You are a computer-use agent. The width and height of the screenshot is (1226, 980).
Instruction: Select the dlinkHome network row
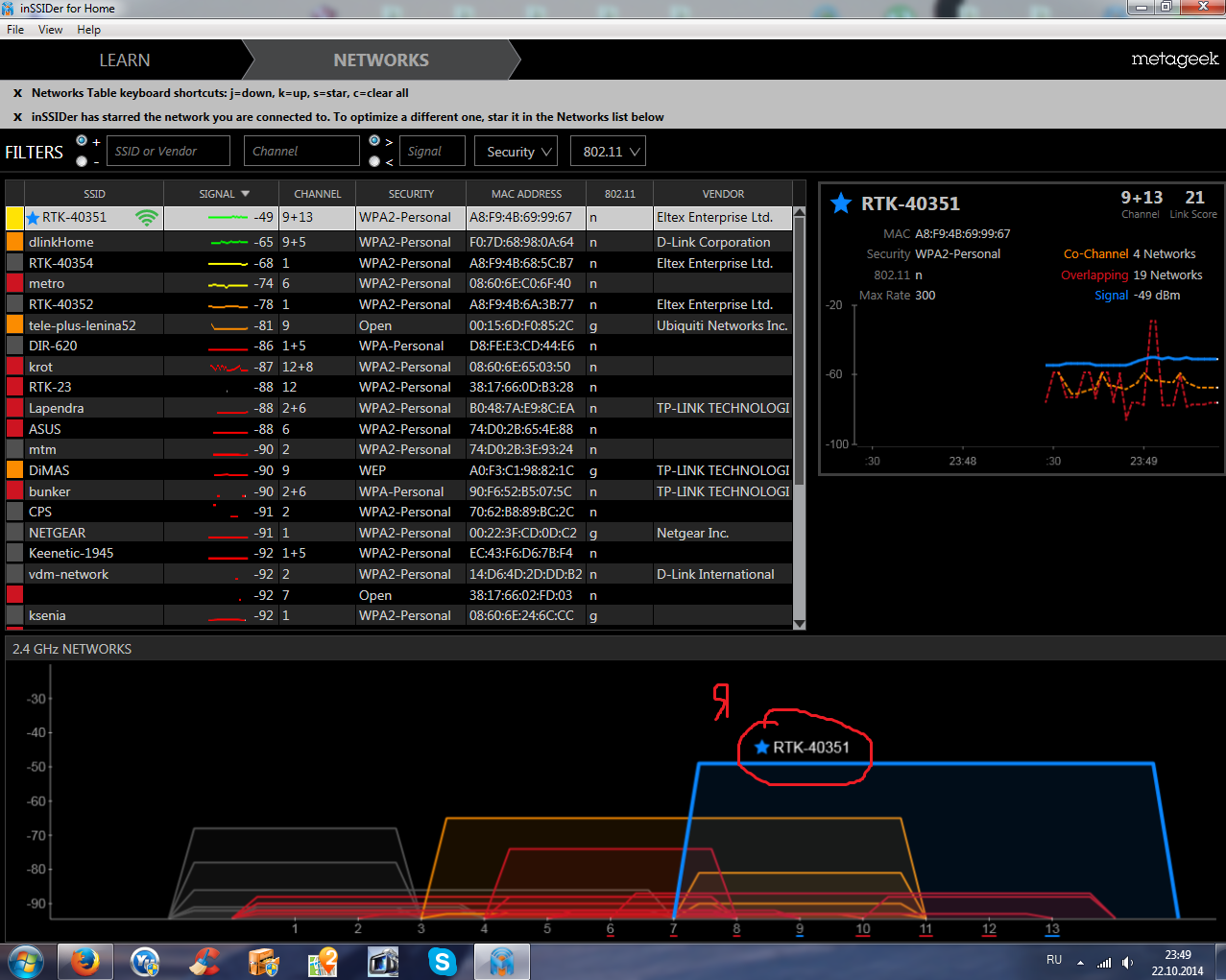point(399,242)
